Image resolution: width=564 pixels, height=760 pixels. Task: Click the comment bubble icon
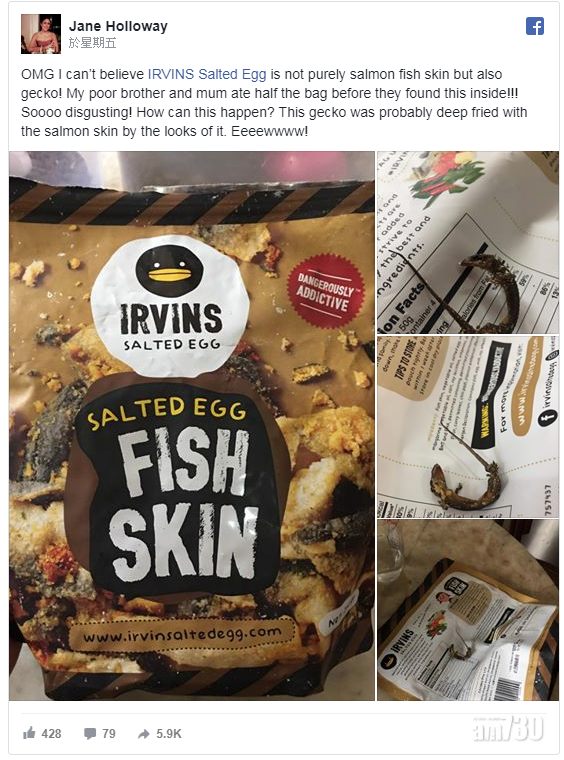(90, 734)
